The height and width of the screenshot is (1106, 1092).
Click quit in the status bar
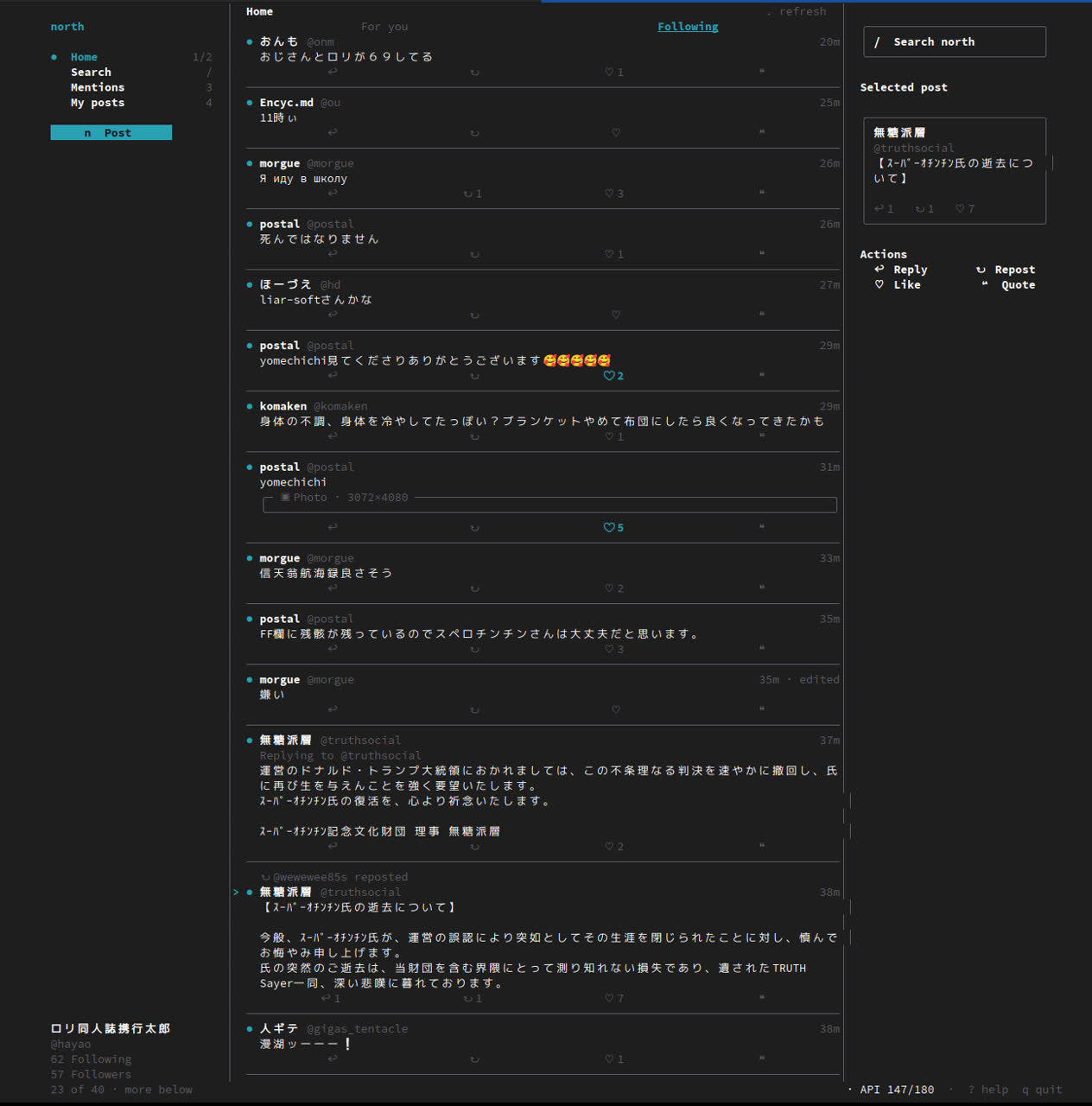[1042, 1090]
